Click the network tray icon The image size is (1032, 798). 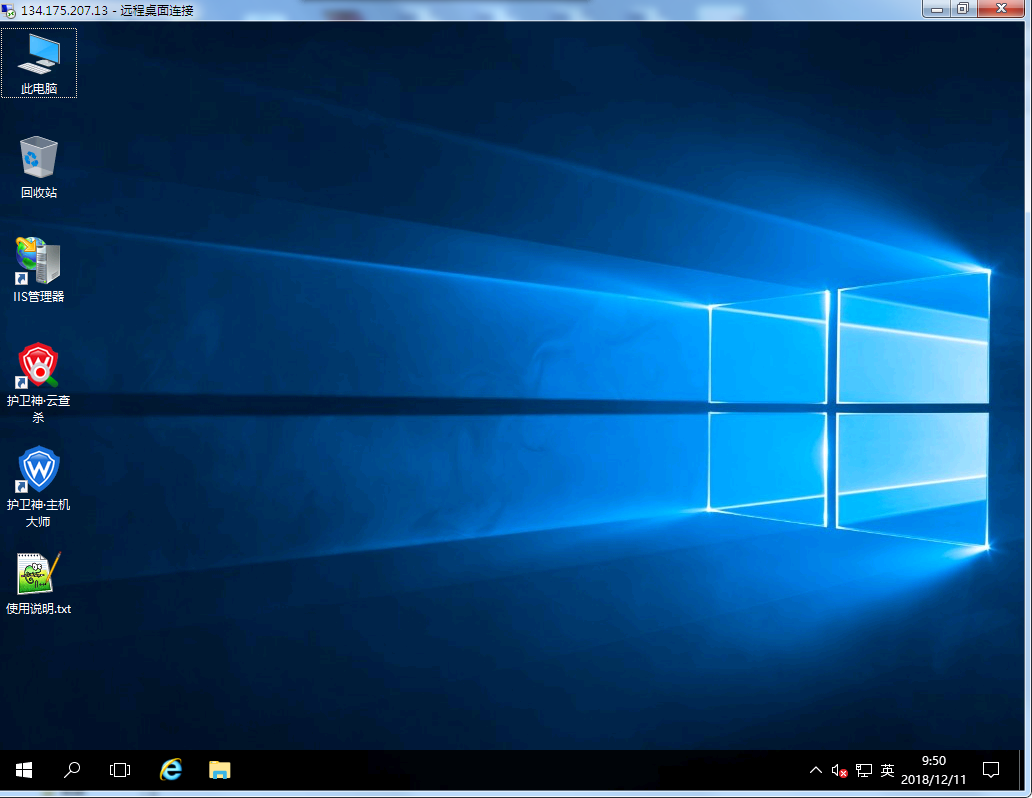tap(864, 770)
